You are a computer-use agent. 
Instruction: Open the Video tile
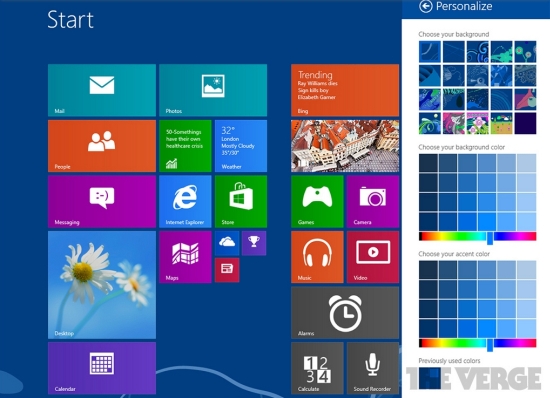tap(373, 257)
